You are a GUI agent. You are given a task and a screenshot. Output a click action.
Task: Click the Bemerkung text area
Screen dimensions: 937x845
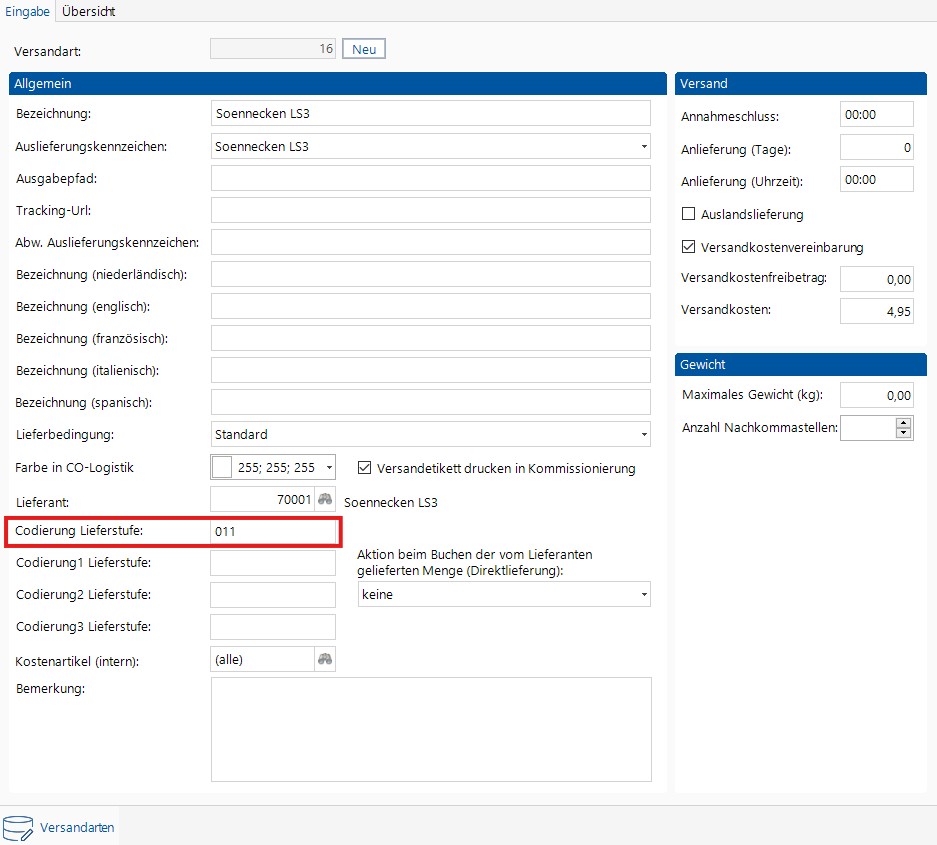coord(431,729)
